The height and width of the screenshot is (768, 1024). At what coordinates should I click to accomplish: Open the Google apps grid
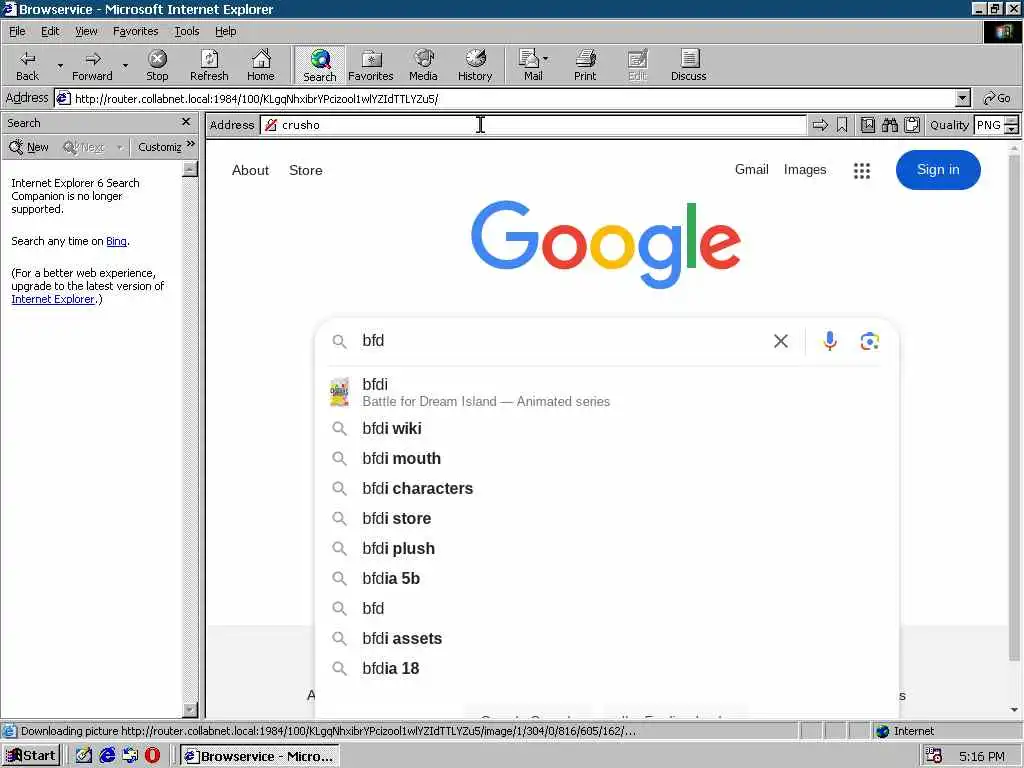861,170
